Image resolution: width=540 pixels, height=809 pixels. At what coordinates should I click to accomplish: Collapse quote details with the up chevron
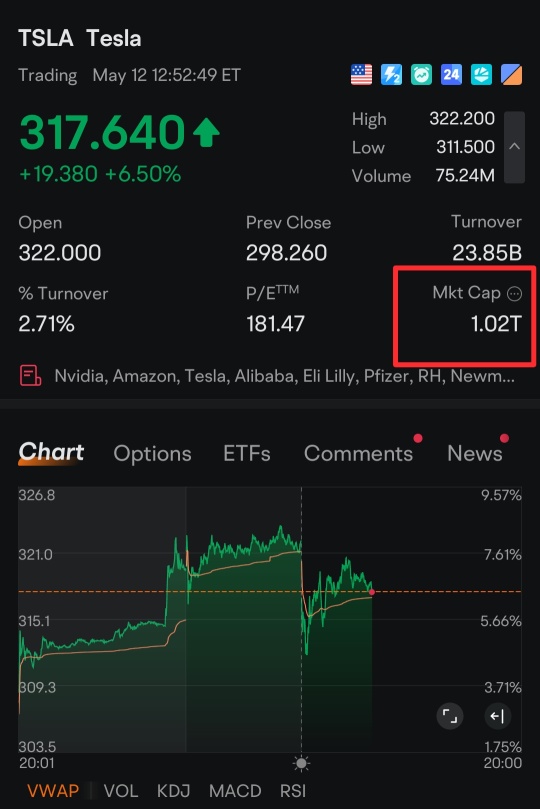(514, 147)
